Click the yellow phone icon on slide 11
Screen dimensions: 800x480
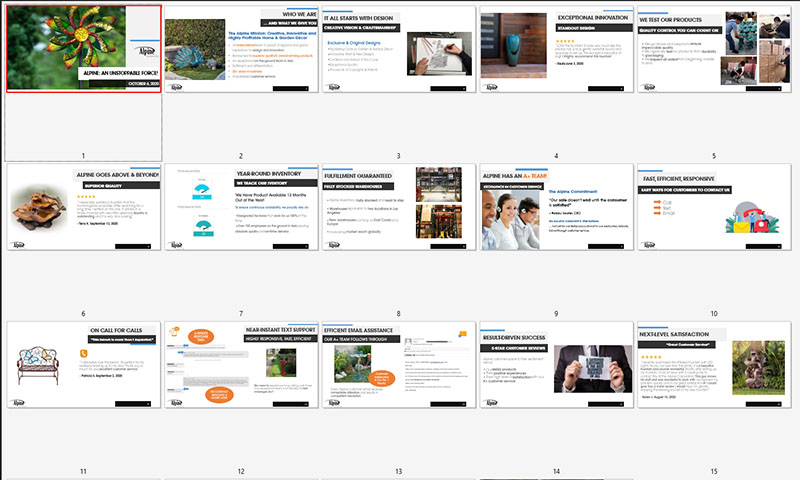[83, 351]
